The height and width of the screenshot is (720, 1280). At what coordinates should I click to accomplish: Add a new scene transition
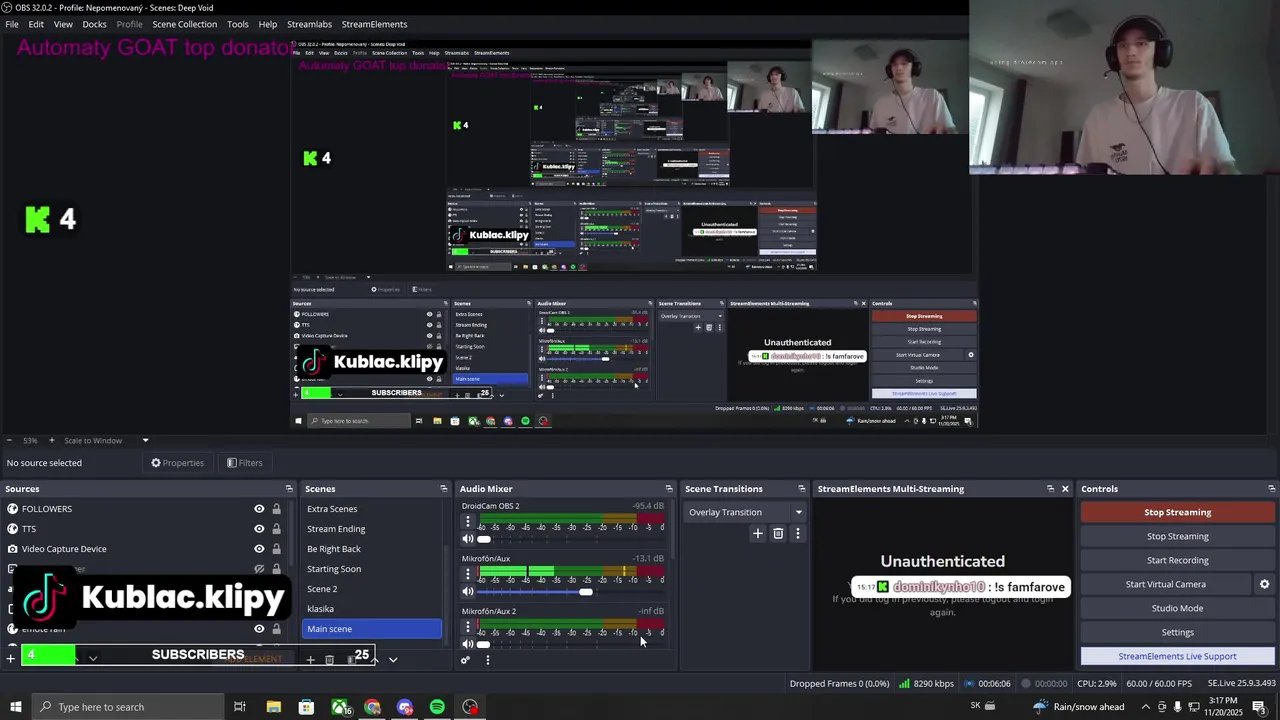(x=757, y=534)
